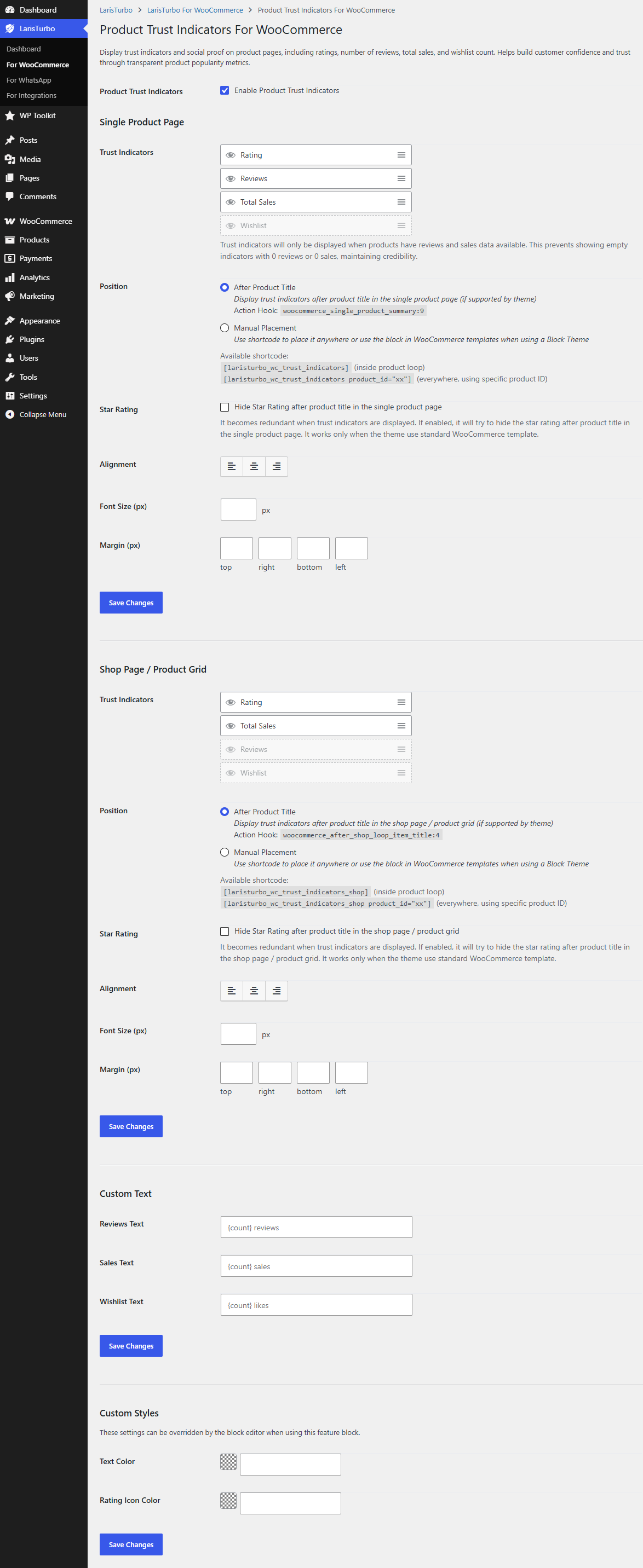
Task: Click the Collapse Menu arrow icon
Action: (x=10, y=414)
